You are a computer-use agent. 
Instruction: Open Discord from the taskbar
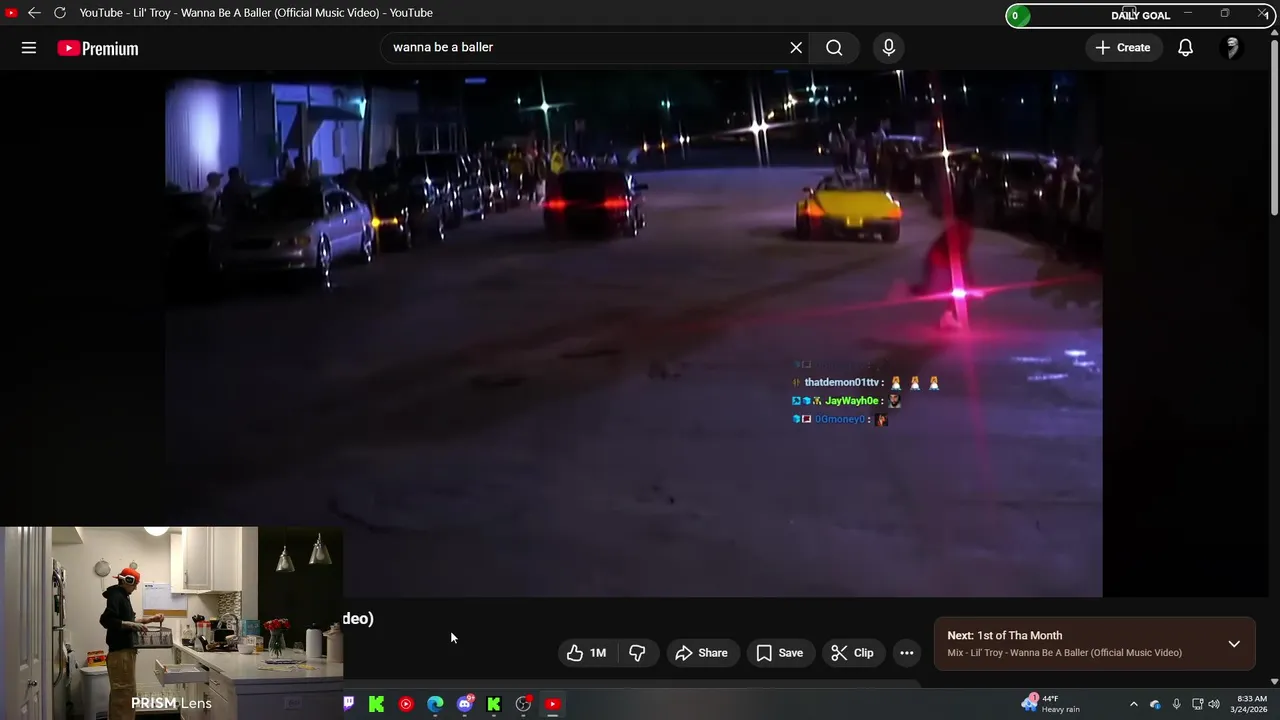coord(465,704)
